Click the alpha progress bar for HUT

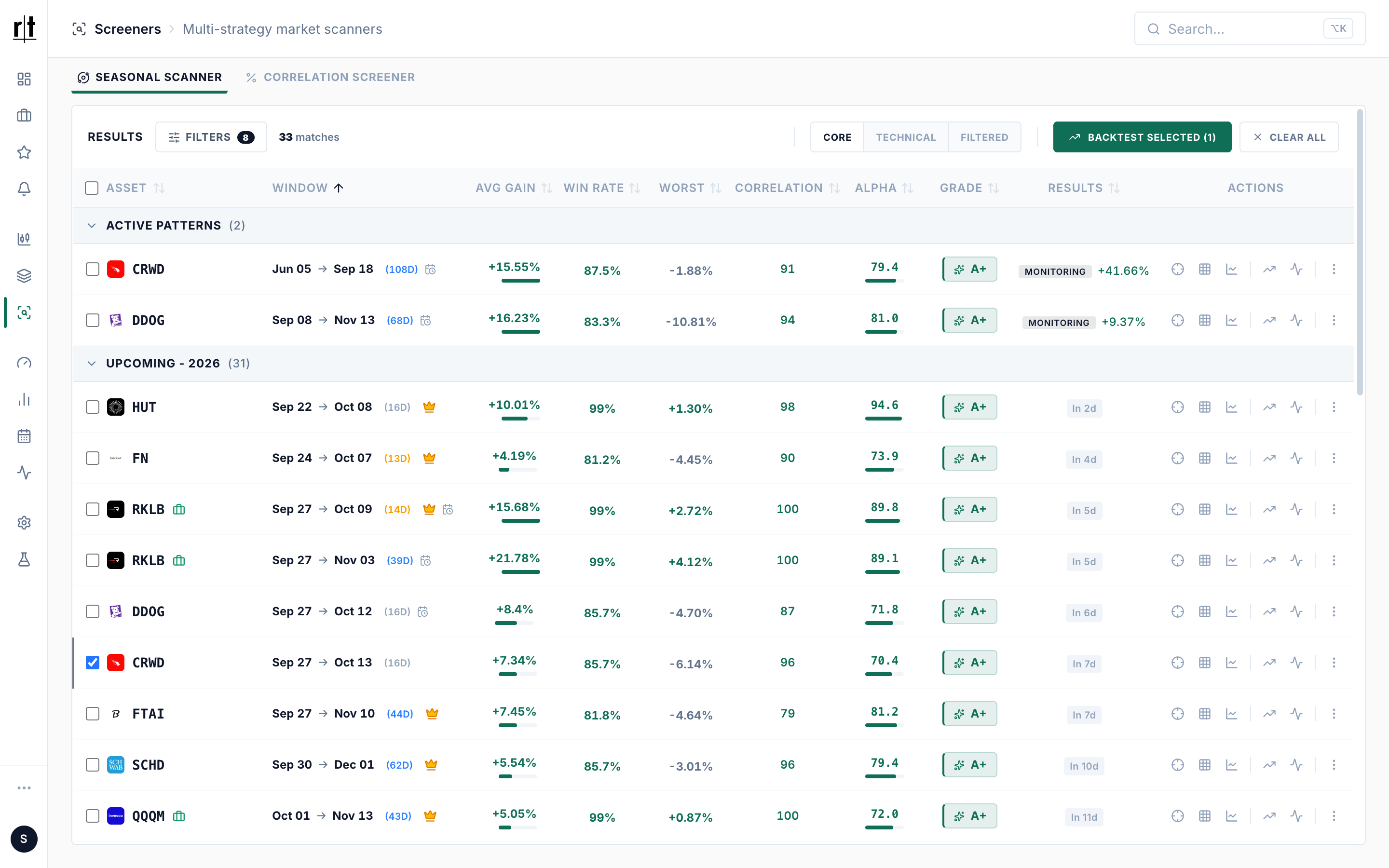coord(884,419)
